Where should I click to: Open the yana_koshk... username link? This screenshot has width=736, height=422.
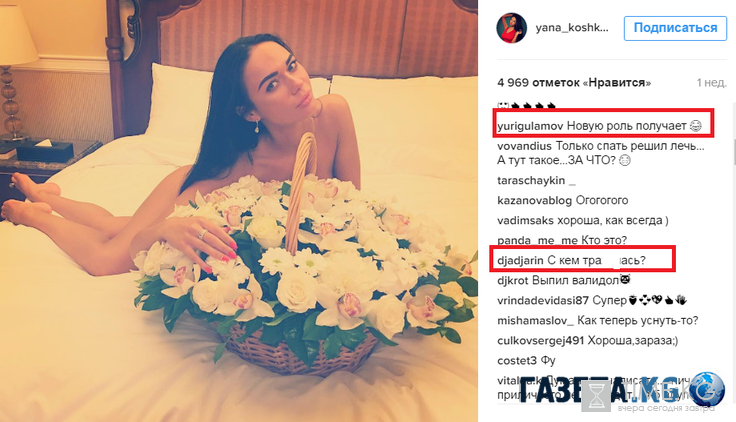coord(572,28)
